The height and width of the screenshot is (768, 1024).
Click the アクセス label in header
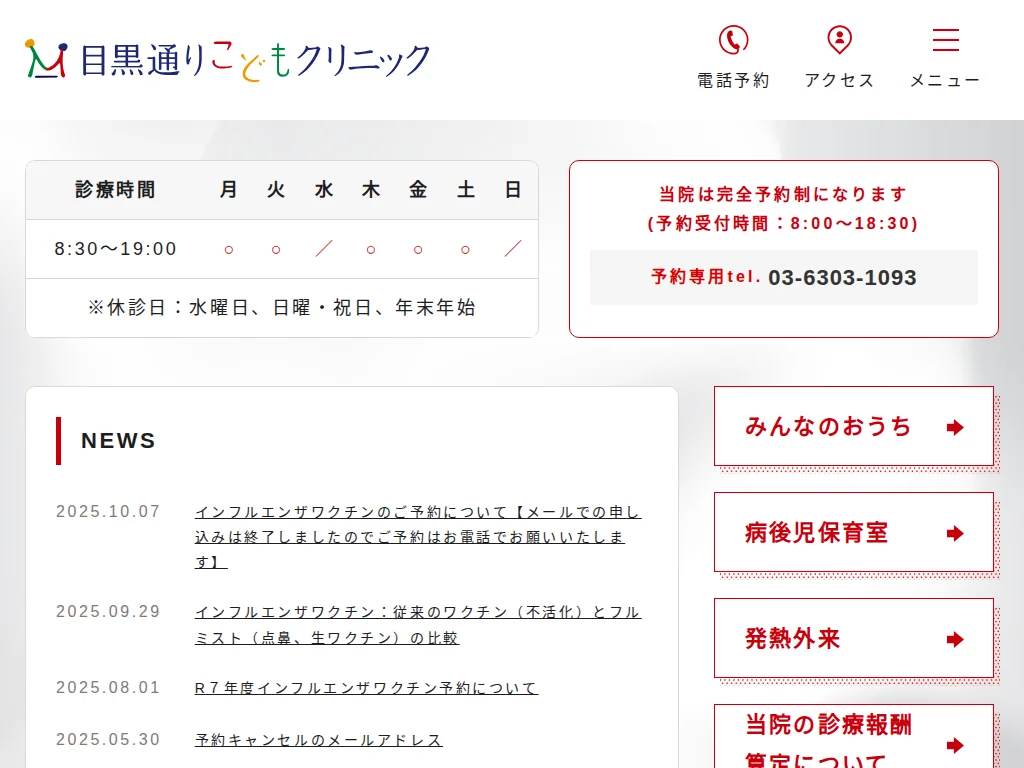coord(839,80)
